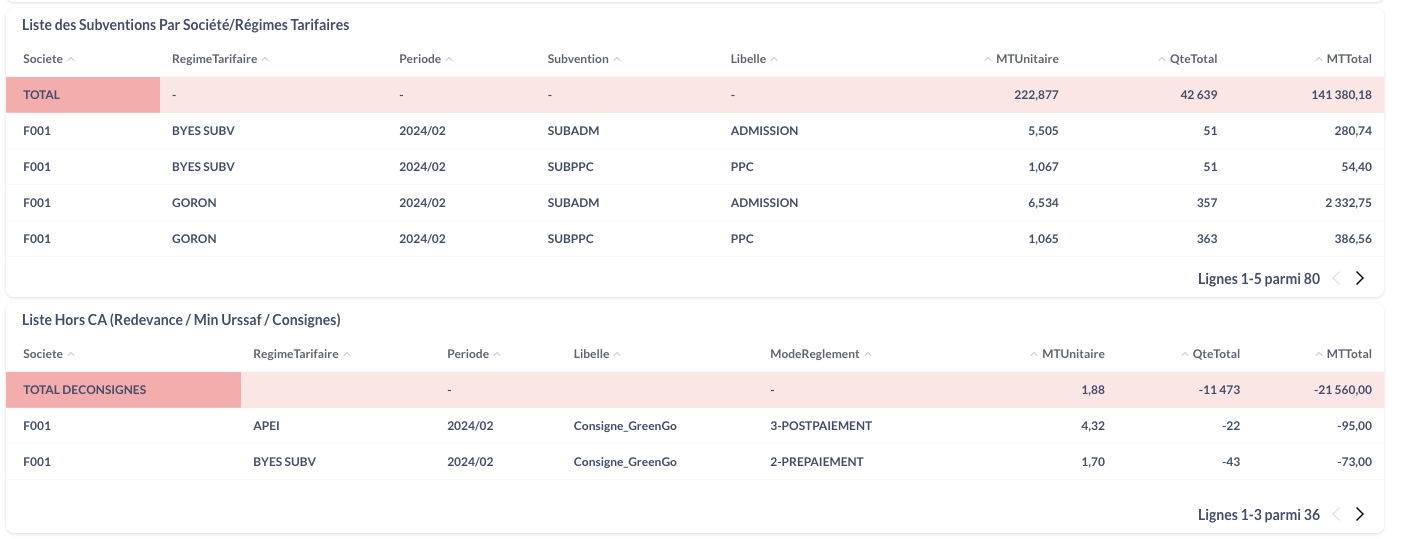The image size is (1418, 539).
Task: Select the TOTAL row label in subventions table
Action: [42, 95]
